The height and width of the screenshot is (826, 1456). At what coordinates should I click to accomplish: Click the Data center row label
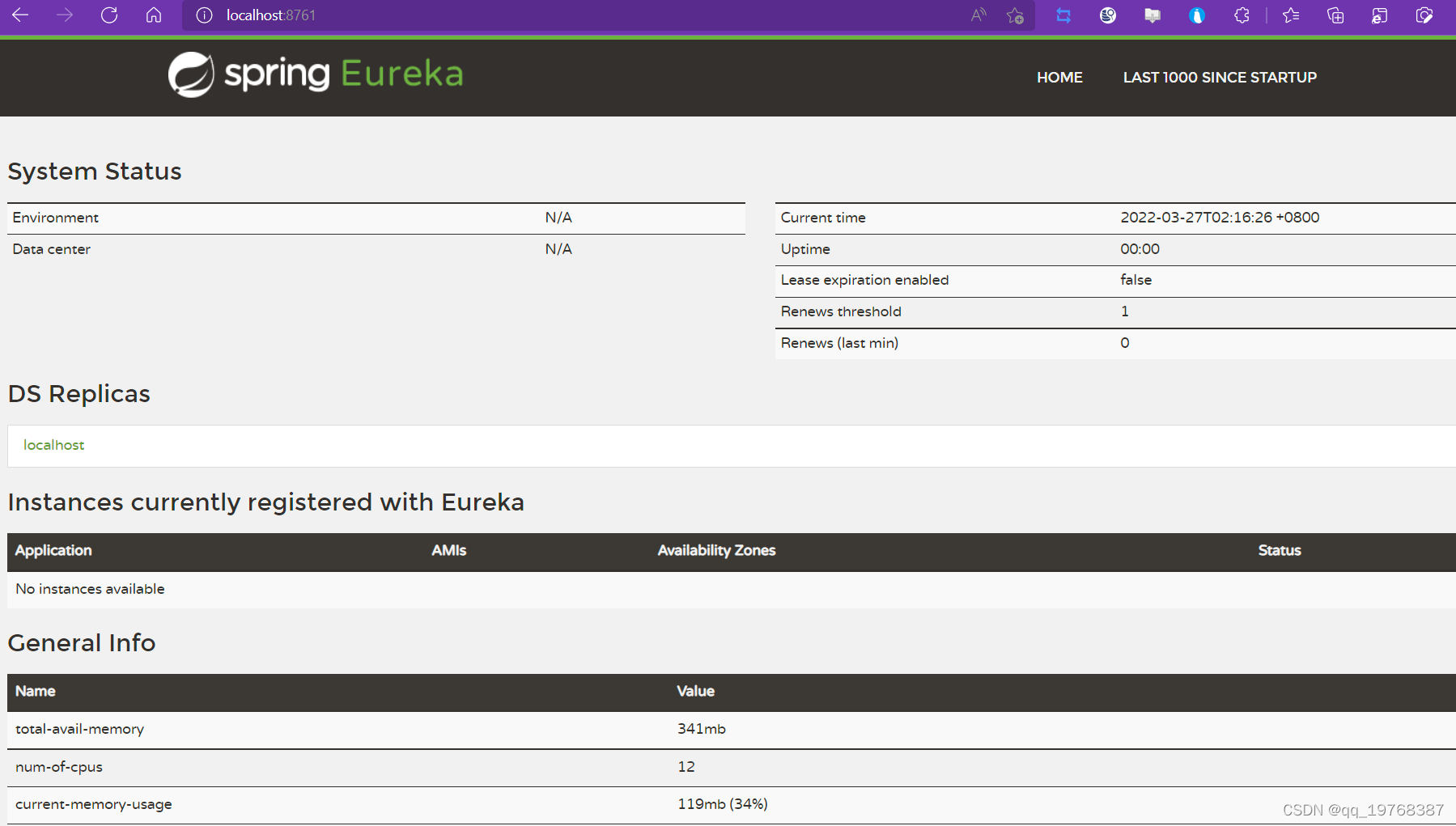coord(51,249)
